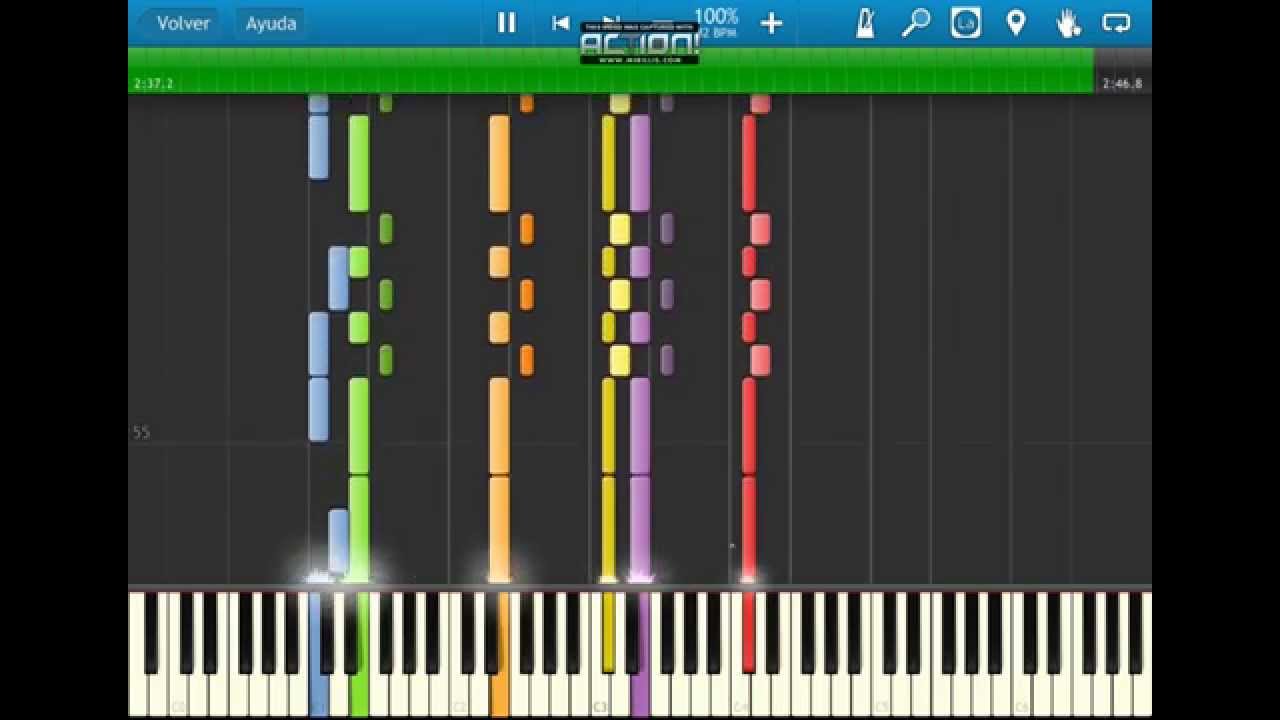Open zoom with the magnifier icon

point(915,23)
